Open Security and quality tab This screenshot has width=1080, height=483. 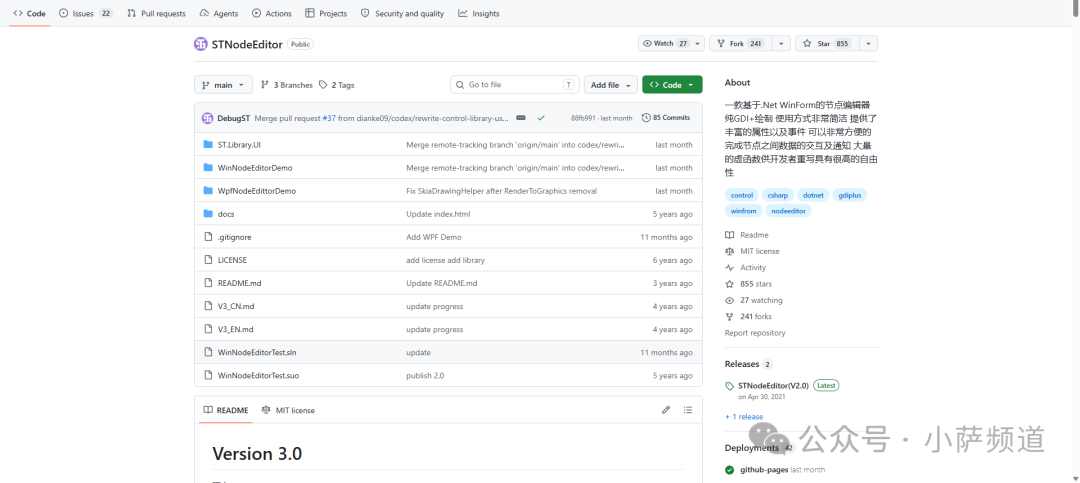(402, 13)
